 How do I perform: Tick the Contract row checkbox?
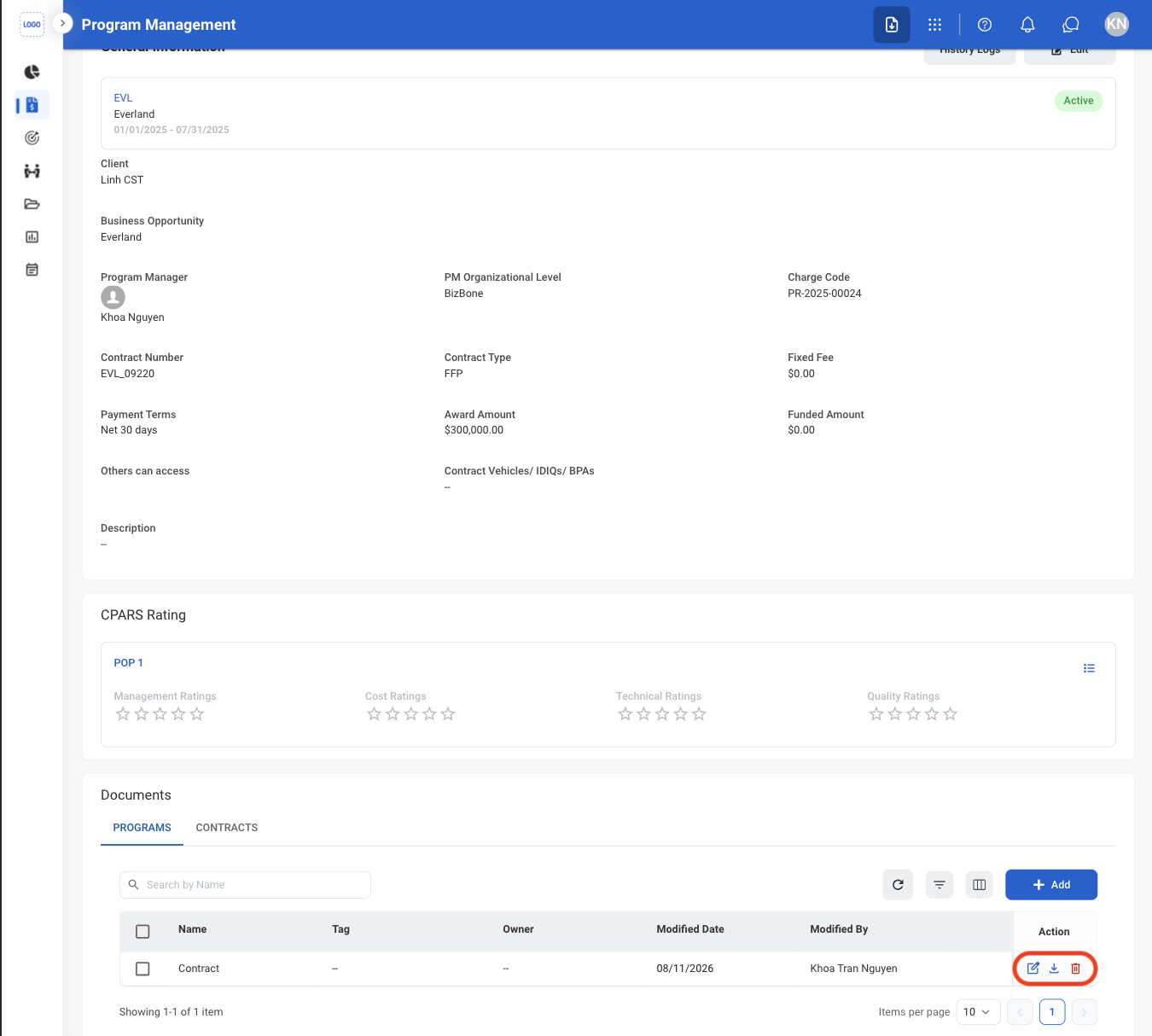coord(143,969)
